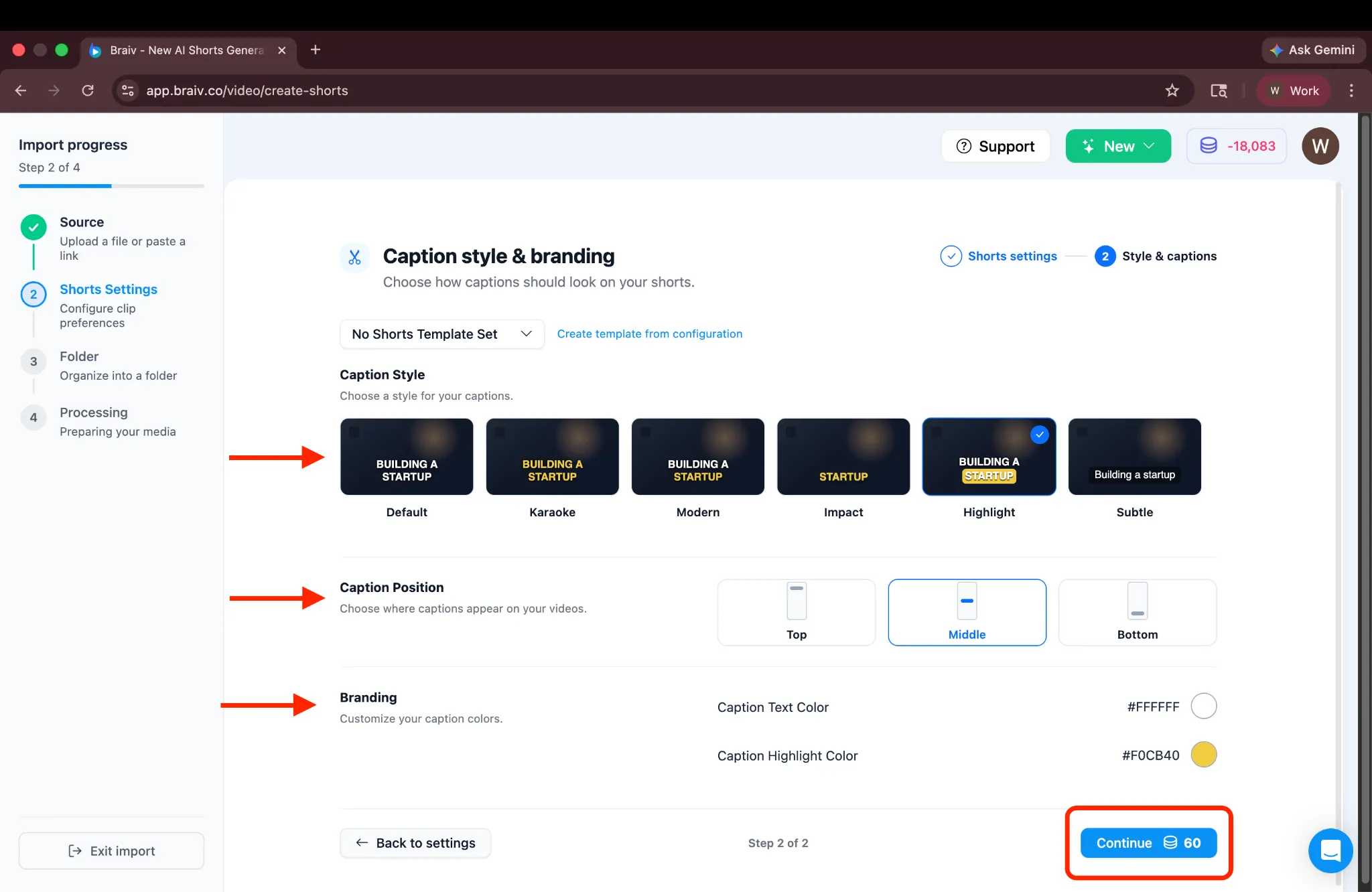The height and width of the screenshot is (892, 1372).
Task: Click the #F0CB40 hex value
Action: click(x=1150, y=755)
